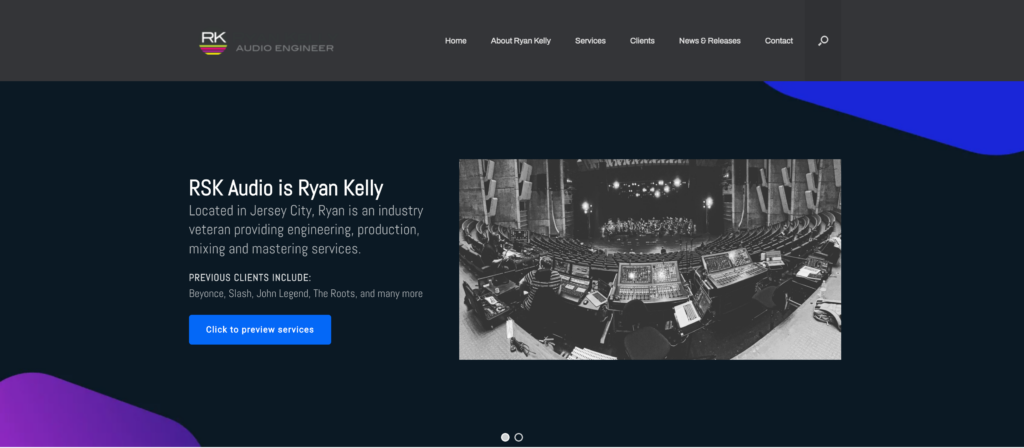Open the search magnifier icon
The image size is (1024, 448).
[823, 40]
